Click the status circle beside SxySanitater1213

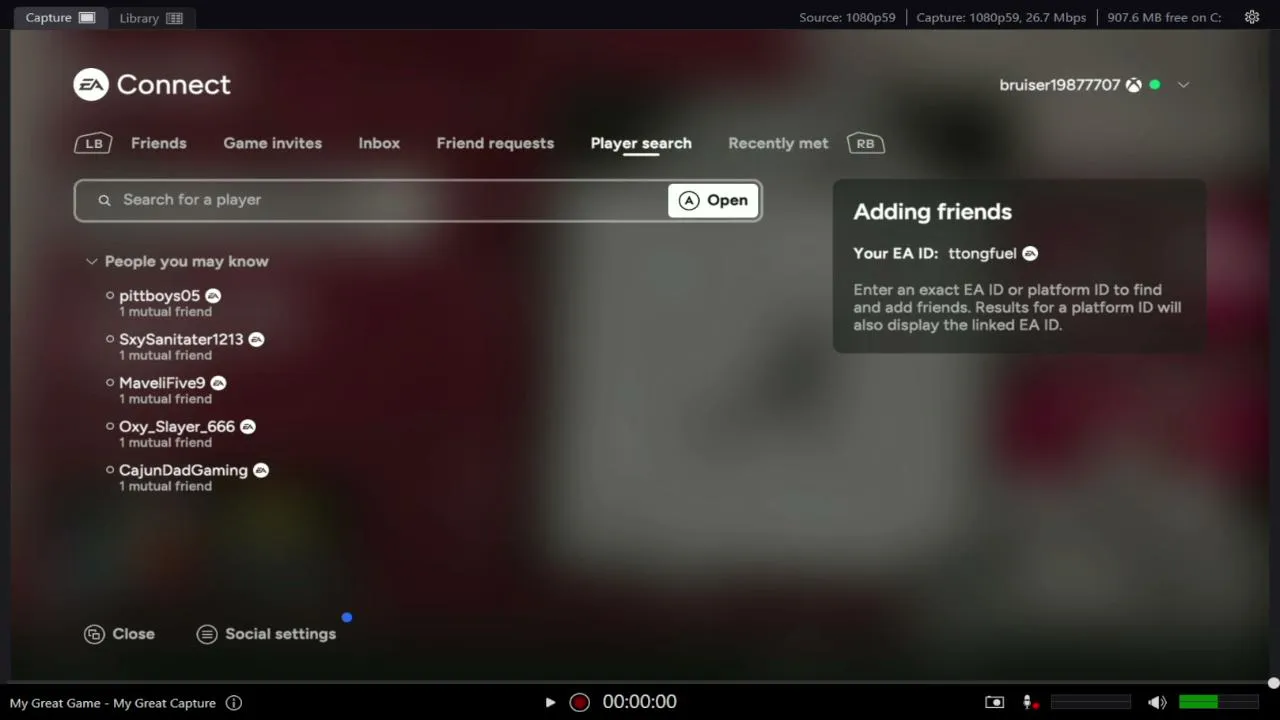pyautogui.click(x=110, y=340)
